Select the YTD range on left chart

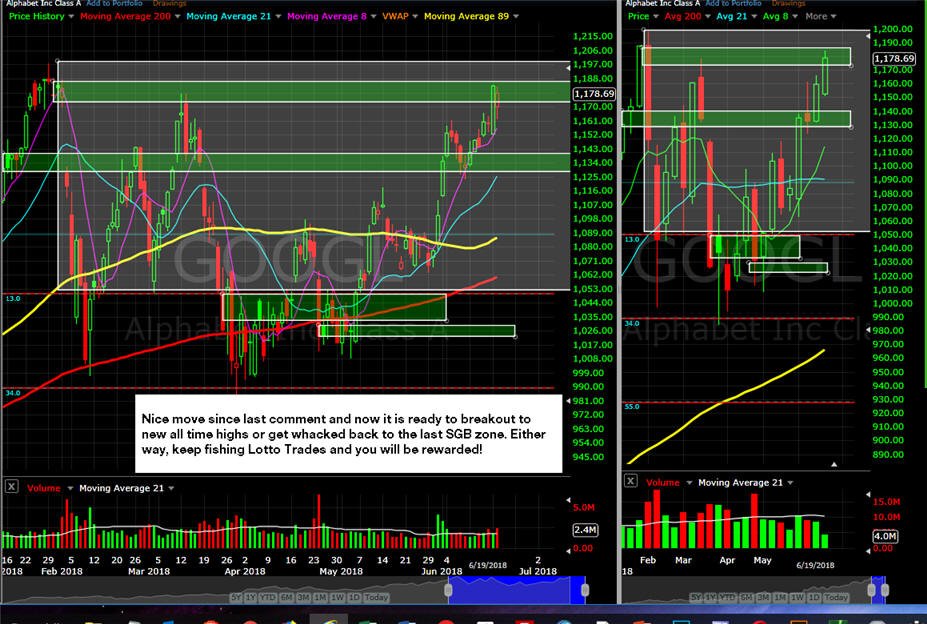(x=268, y=597)
